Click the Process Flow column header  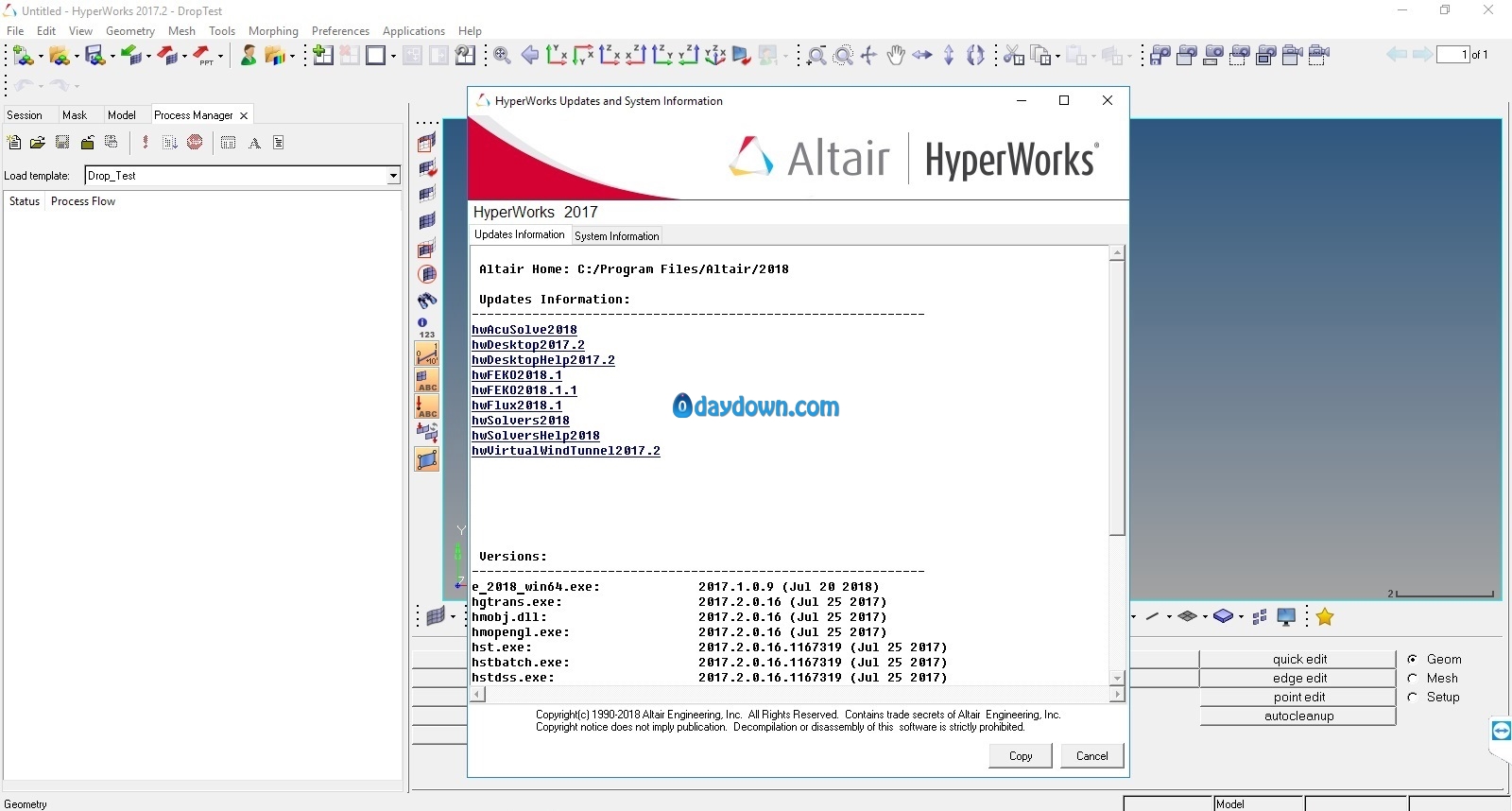click(83, 201)
